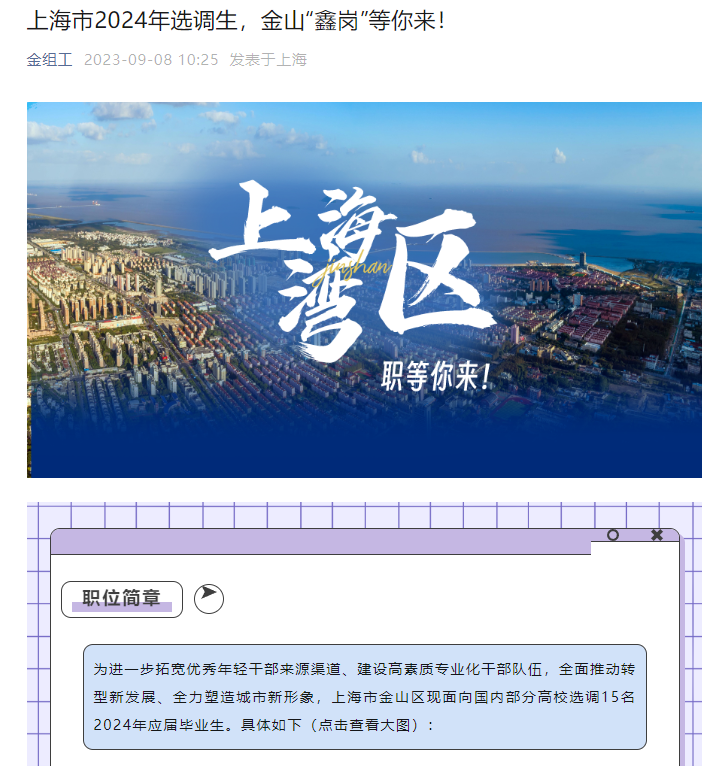This screenshot has width=702, height=766.
Task: Click the circle icon on card header
Action: [x=613, y=535]
